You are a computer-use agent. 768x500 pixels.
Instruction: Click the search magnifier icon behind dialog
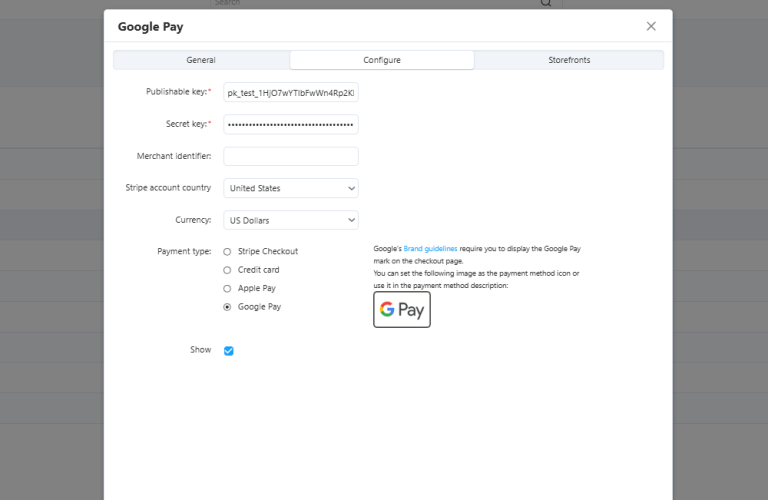pyautogui.click(x=546, y=3)
